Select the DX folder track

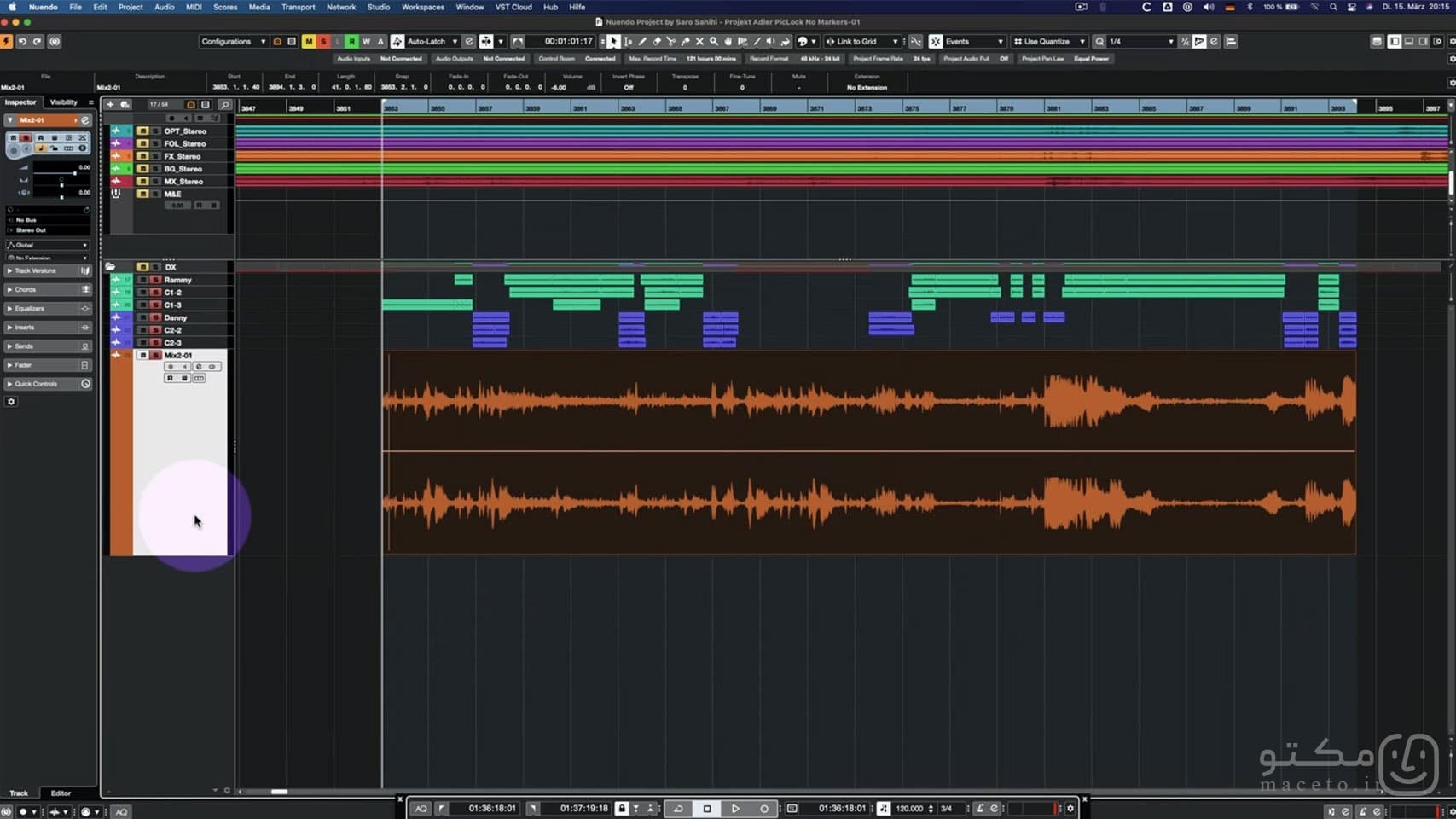tap(170, 267)
